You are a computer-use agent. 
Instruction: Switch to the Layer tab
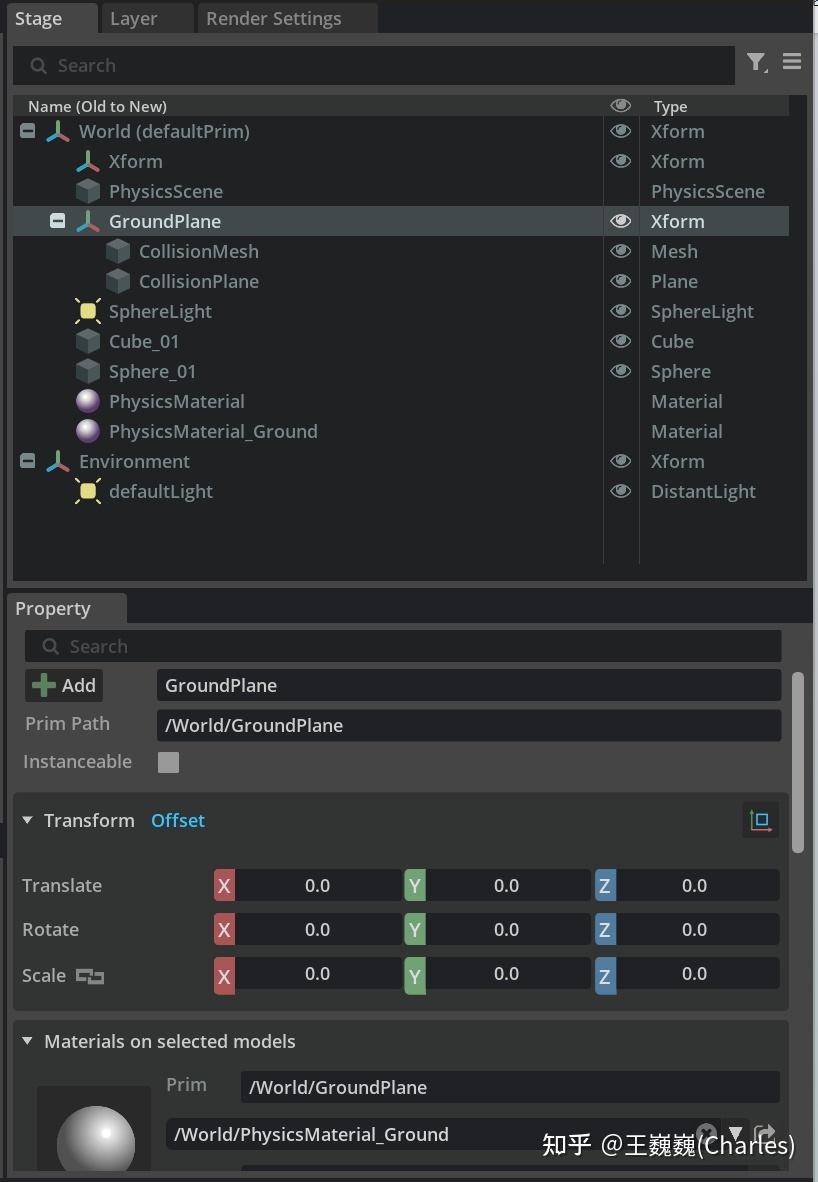[x=133, y=18]
